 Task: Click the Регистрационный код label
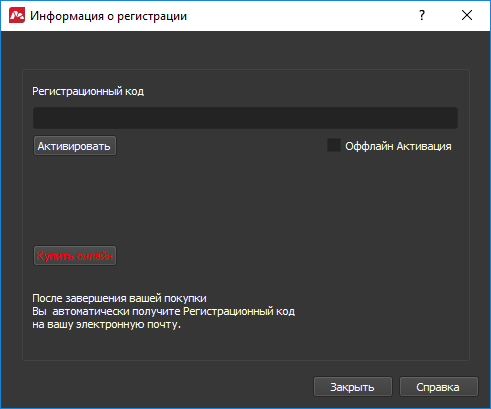pos(88,91)
